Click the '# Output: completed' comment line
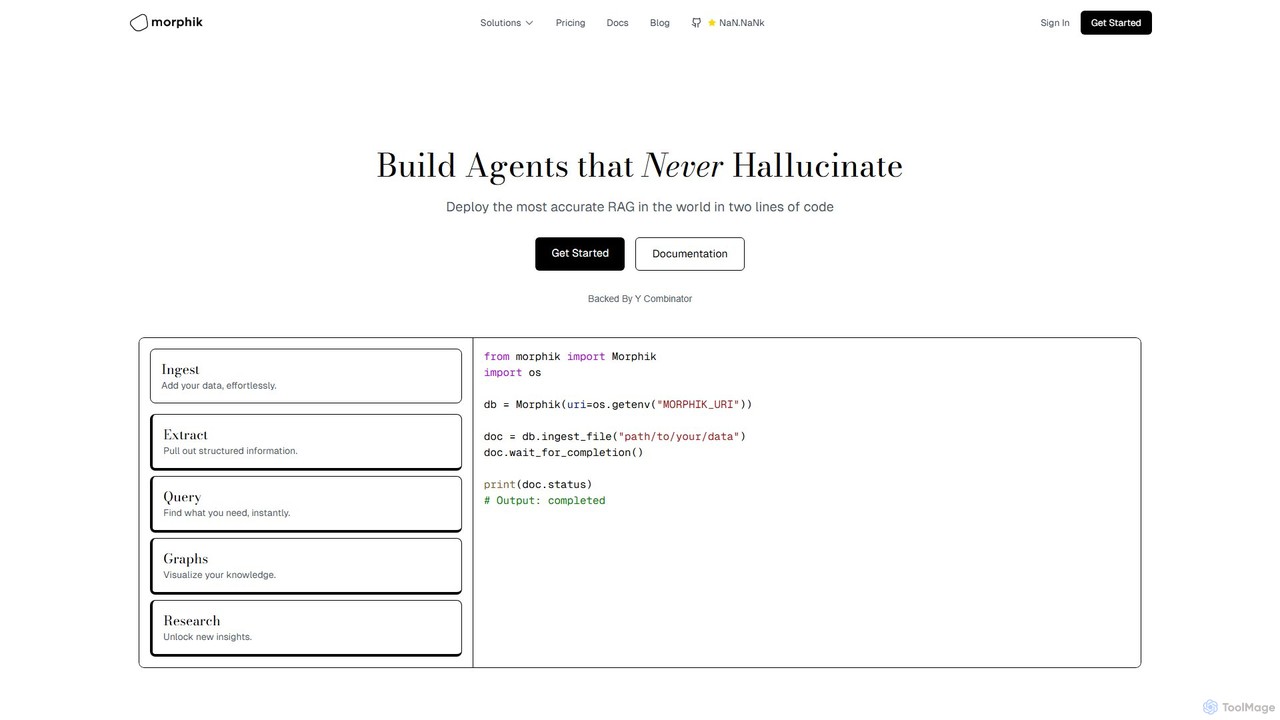Viewport: 1280px width, 720px height. [x=545, y=501]
